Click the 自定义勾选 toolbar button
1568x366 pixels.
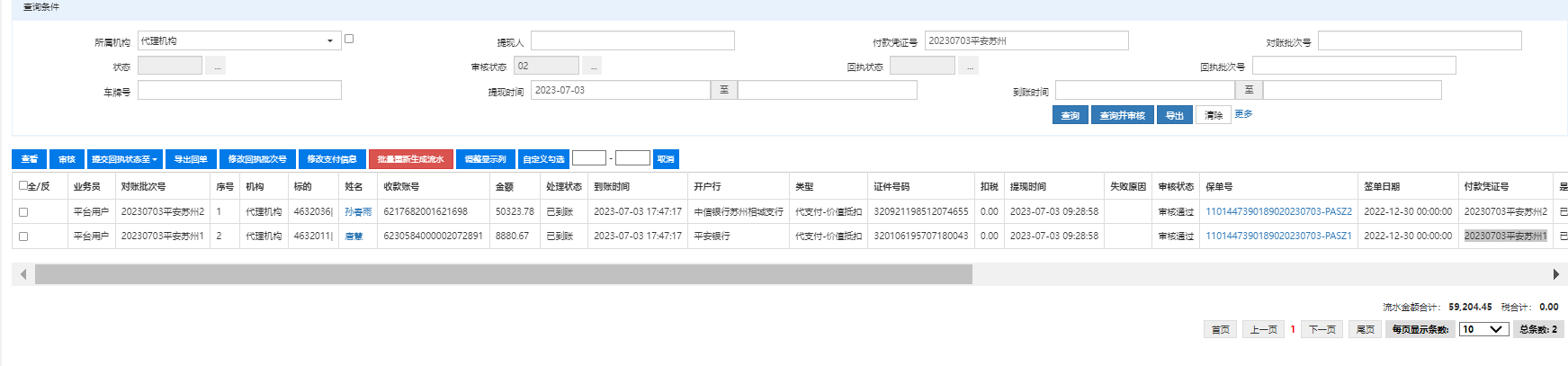click(x=544, y=159)
